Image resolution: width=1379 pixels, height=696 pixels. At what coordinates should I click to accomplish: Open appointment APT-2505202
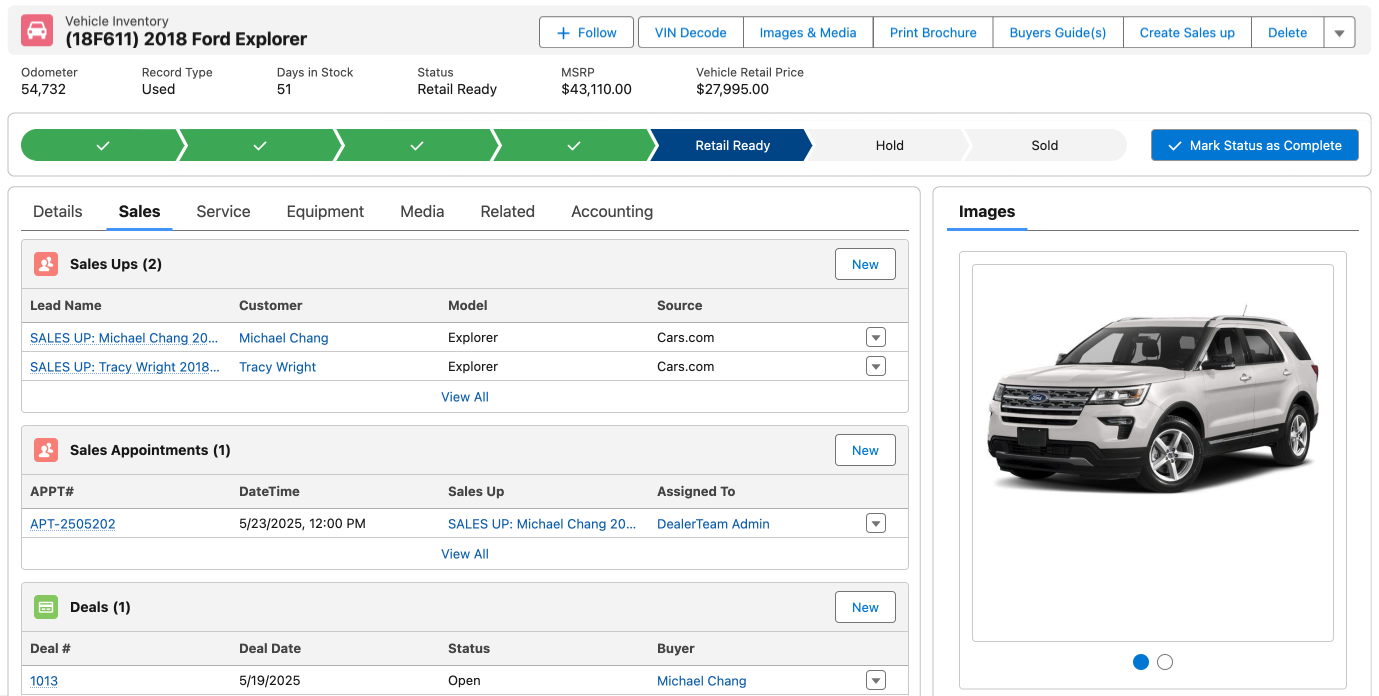(73, 523)
